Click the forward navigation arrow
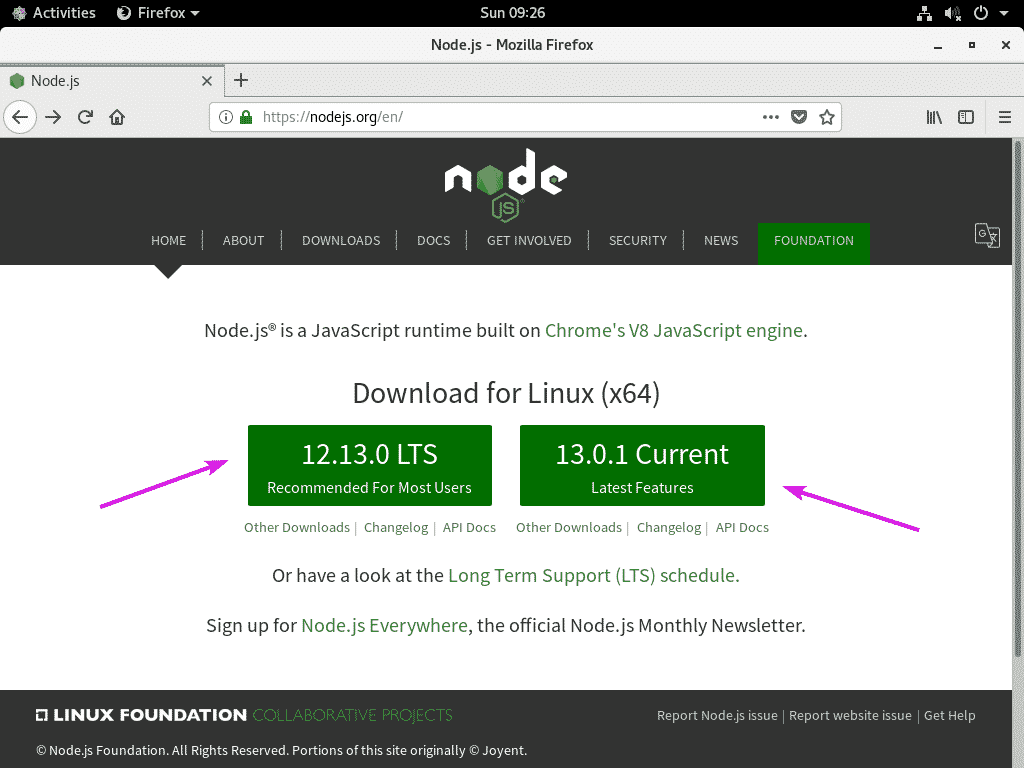 (x=53, y=118)
